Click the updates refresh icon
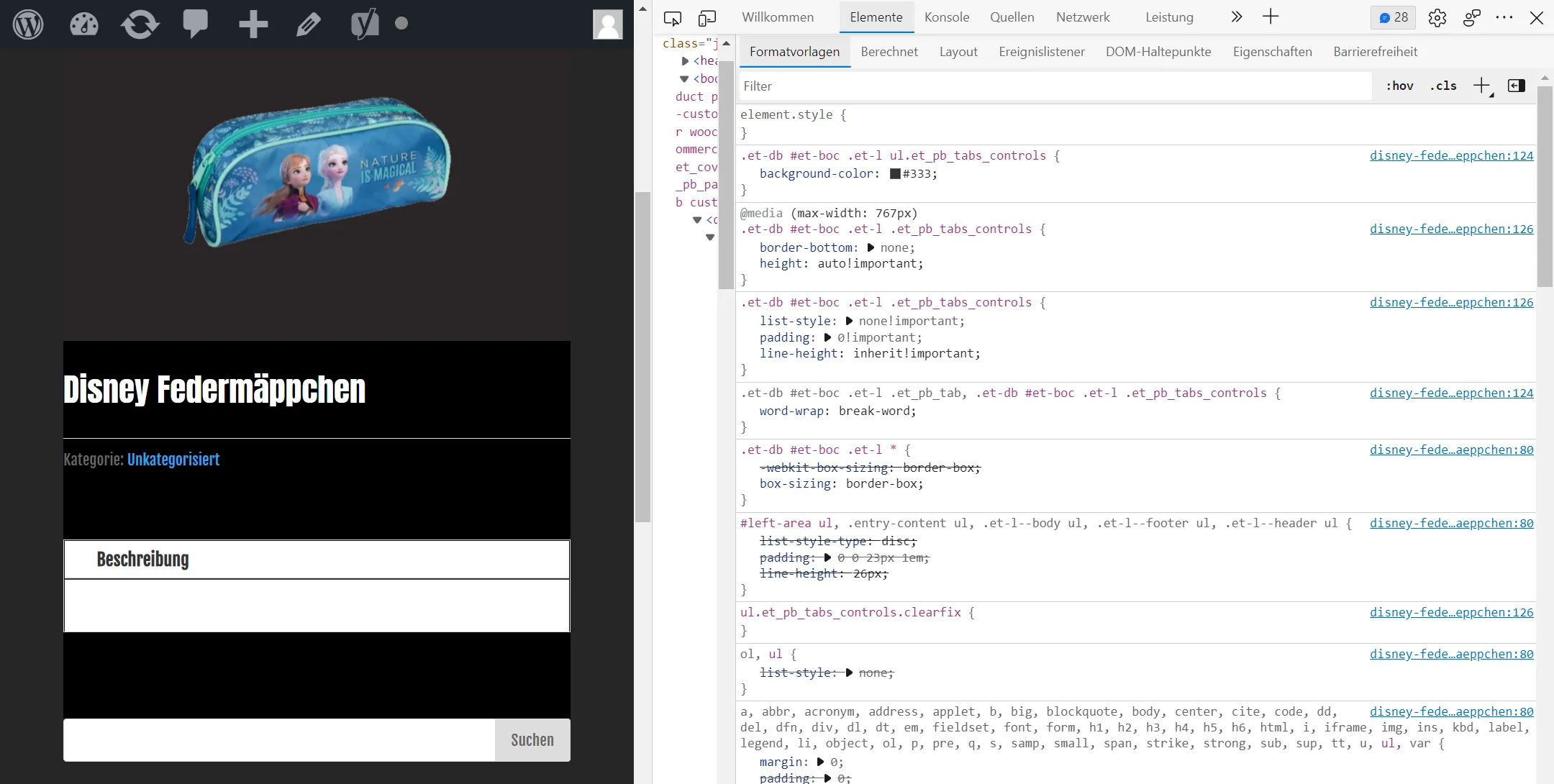This screenshot has height=784, width=1554. pyautogui.click(x=140, y=24)
